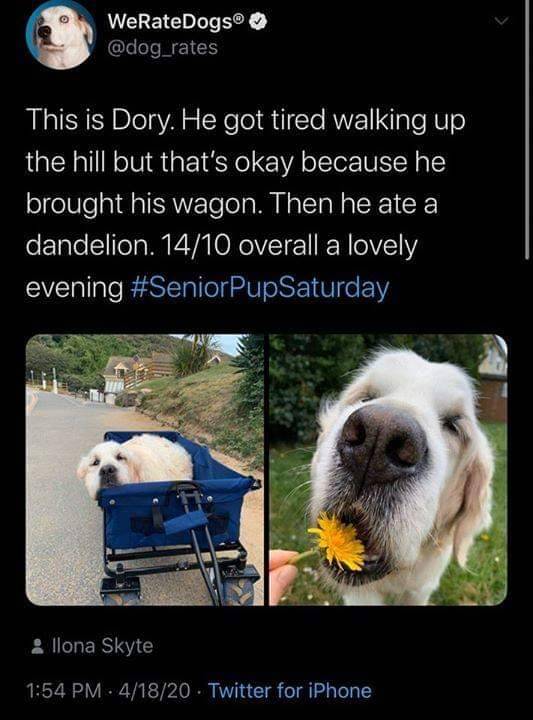This screenshot has width=533, height=720.
Task: Open the photo of dog in blue wagon
Action: click(145, 470)
